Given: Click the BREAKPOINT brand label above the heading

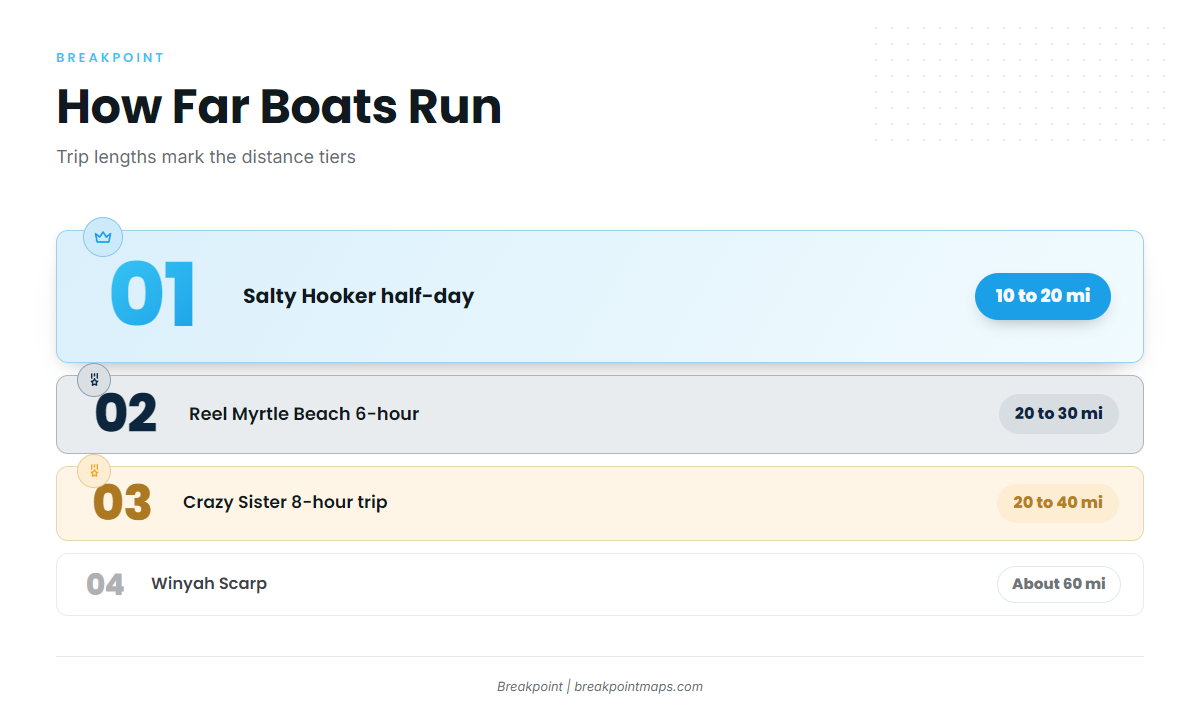Looking at the screenshot, I should click(x=110, y=58).
